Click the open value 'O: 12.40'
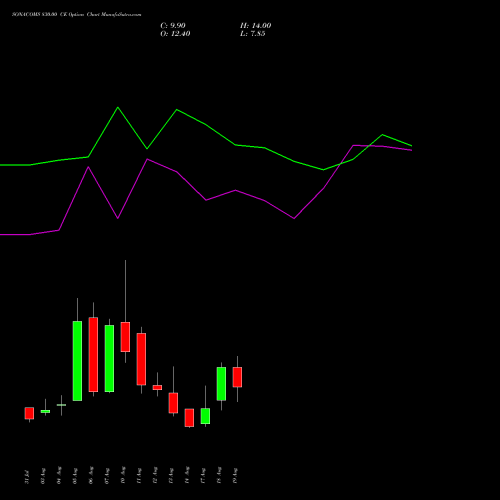This screenshot has height=500, width=500. (x=175, y=34)
